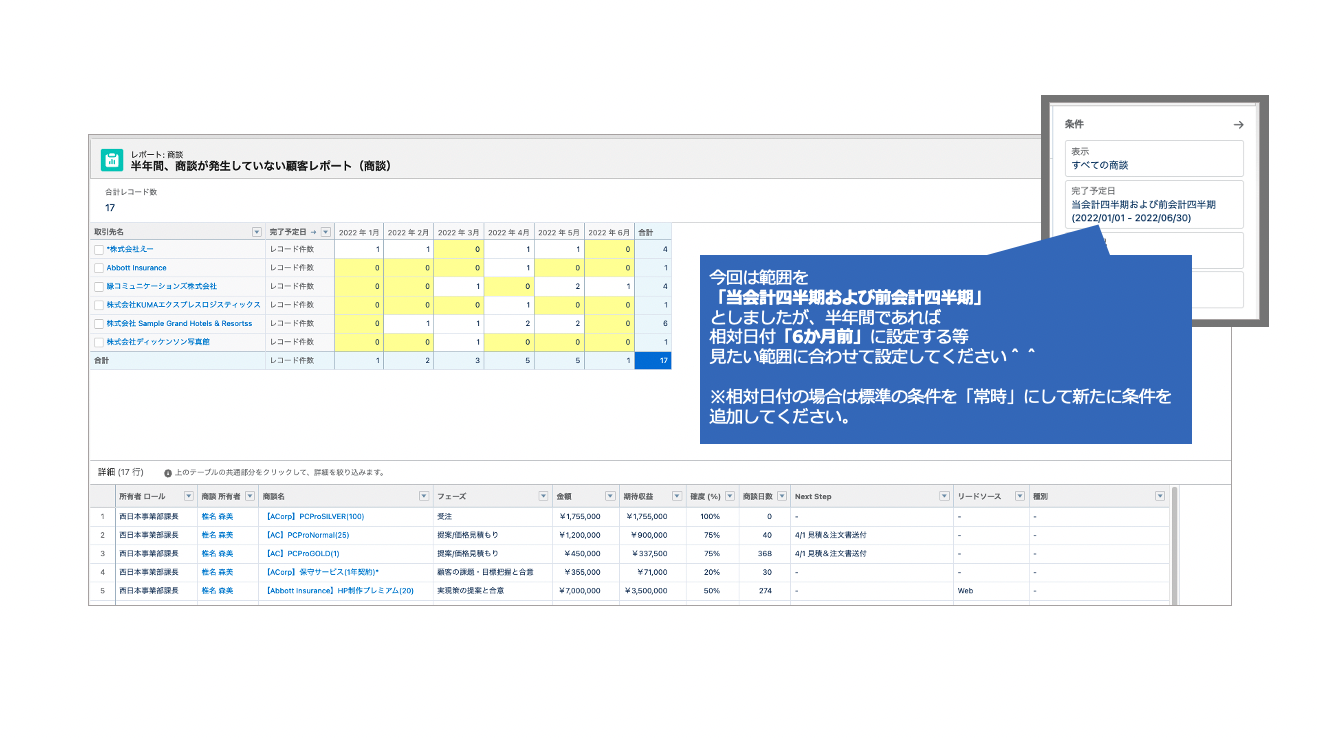Click the 368 商談日数 cell

(x=765, y=553)
